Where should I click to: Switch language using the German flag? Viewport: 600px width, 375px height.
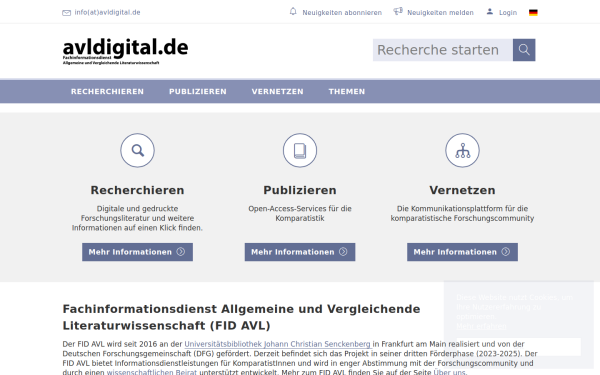click(533, 13)
